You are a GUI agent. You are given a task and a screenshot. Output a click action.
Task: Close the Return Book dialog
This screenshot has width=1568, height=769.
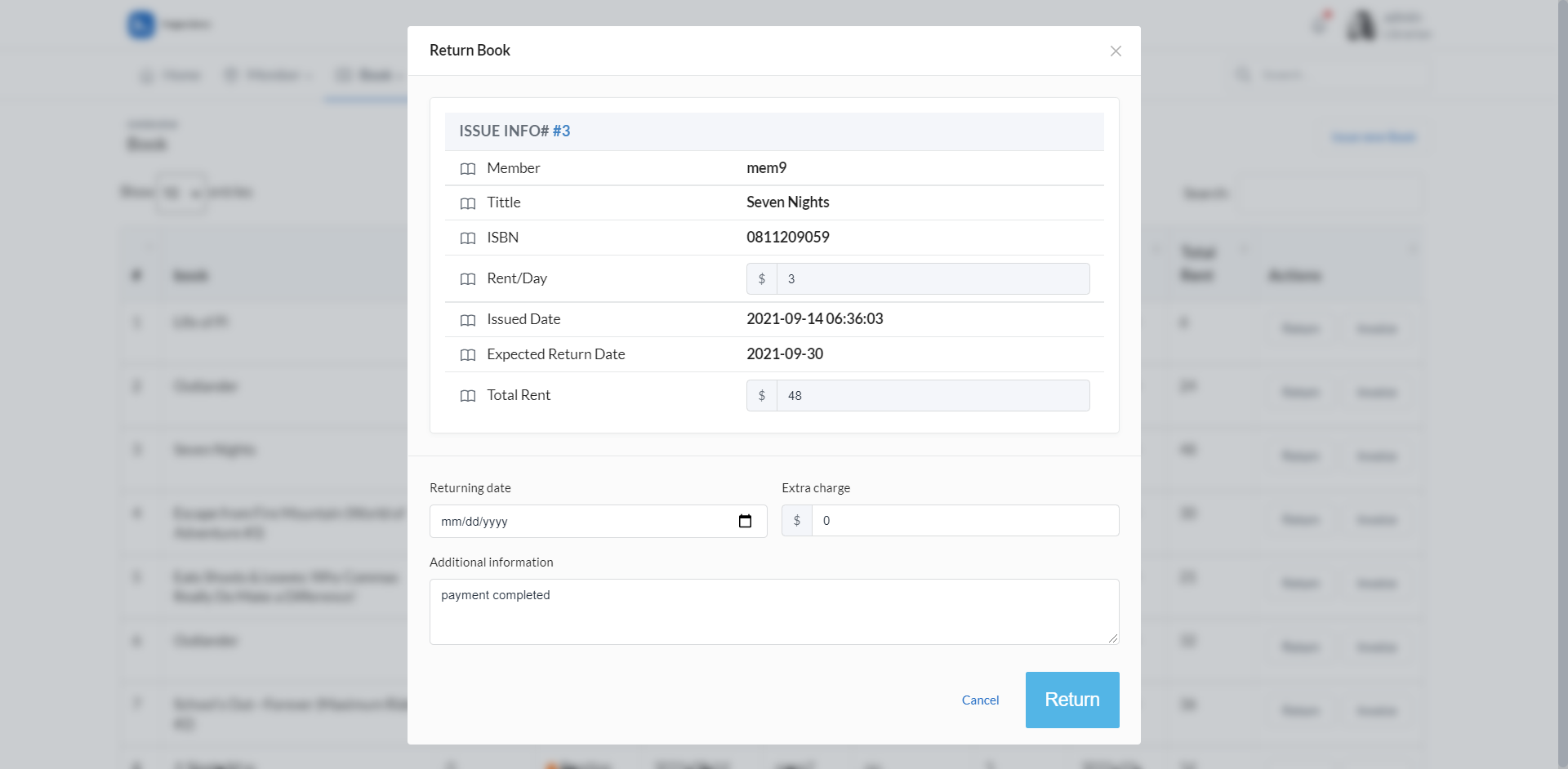coord(1116,51)
